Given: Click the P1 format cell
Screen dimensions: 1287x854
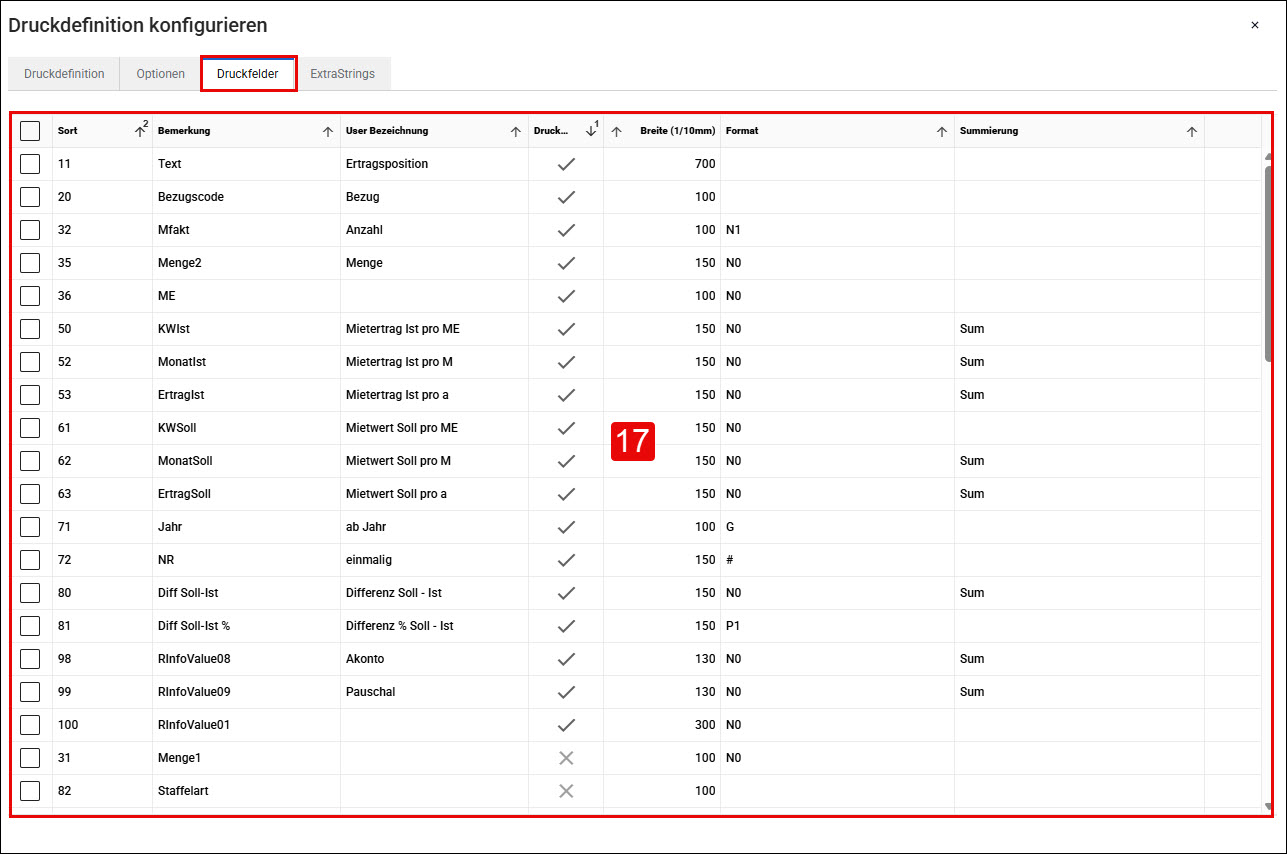Looking at the screenshot, I should (837, 626).
